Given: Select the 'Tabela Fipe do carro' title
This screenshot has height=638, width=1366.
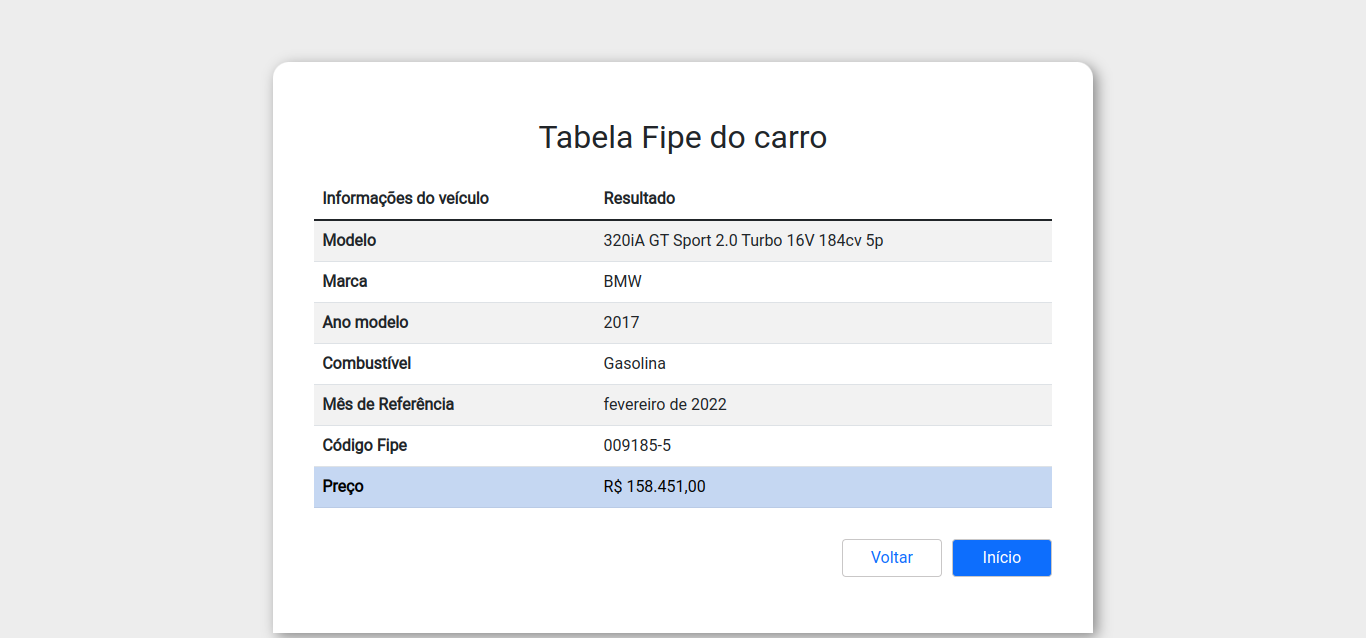Looking at the screenshot, I should 683,137.
